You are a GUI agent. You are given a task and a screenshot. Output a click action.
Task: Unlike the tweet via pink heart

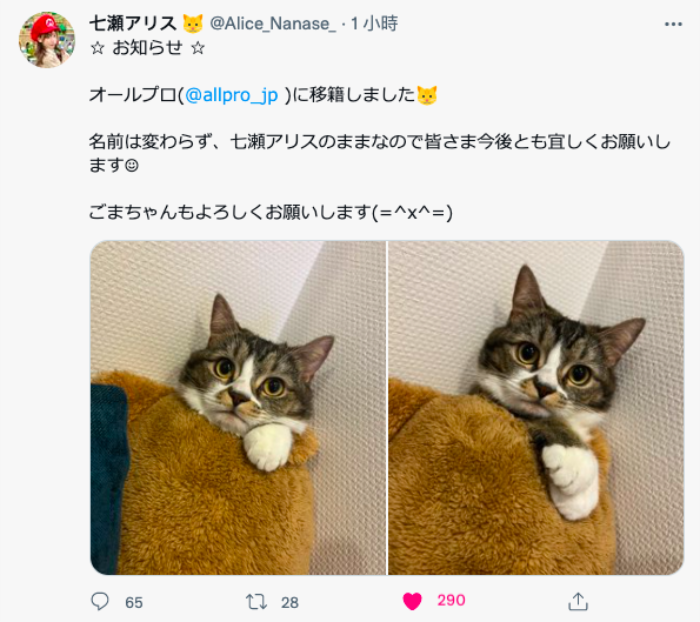coord(412,601)
